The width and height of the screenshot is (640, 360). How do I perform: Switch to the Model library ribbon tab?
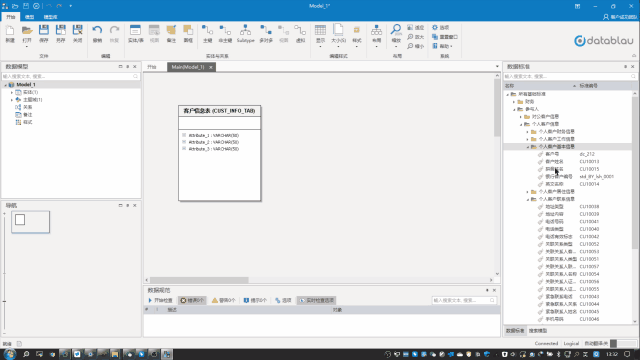(x=51, y=17)
